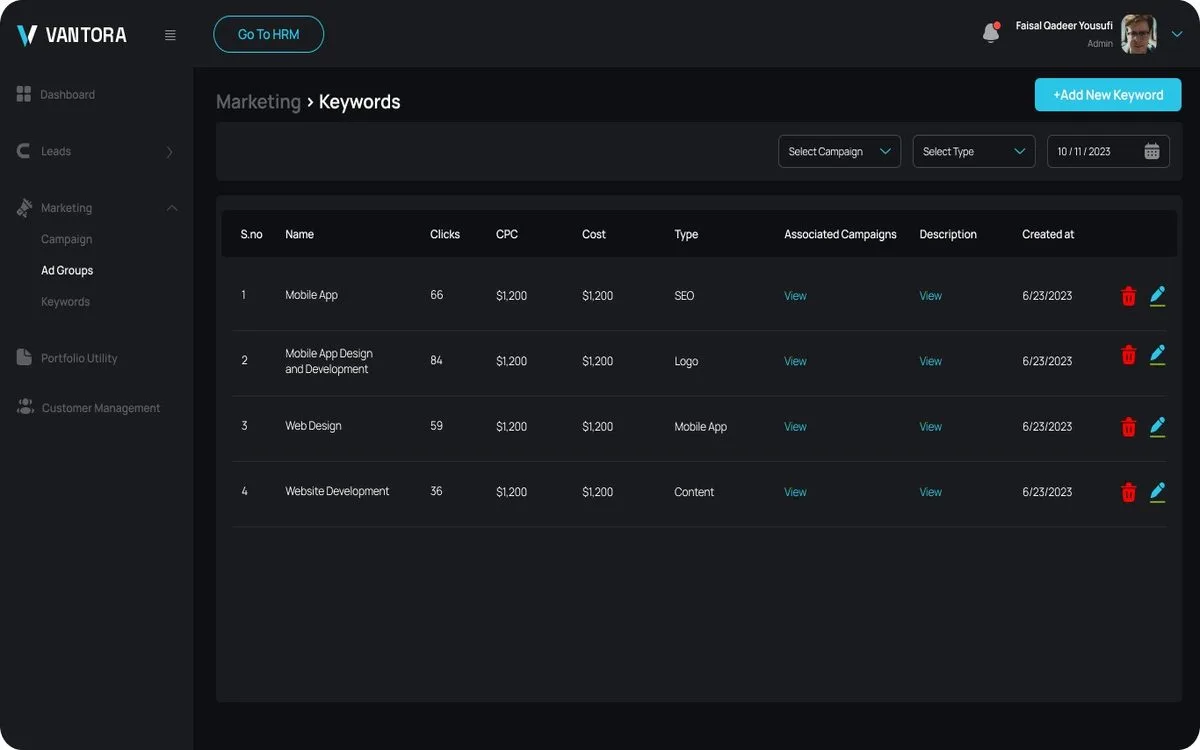Click the Marketing megaphone icon
Image resolution: width=1200 pixels, height=750 pixels.
(25, 208)
